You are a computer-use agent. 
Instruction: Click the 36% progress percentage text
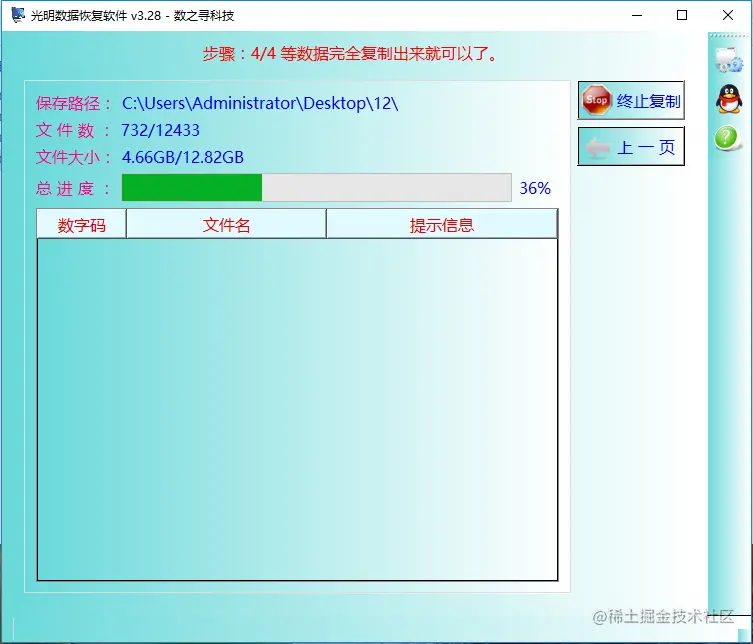535,188
